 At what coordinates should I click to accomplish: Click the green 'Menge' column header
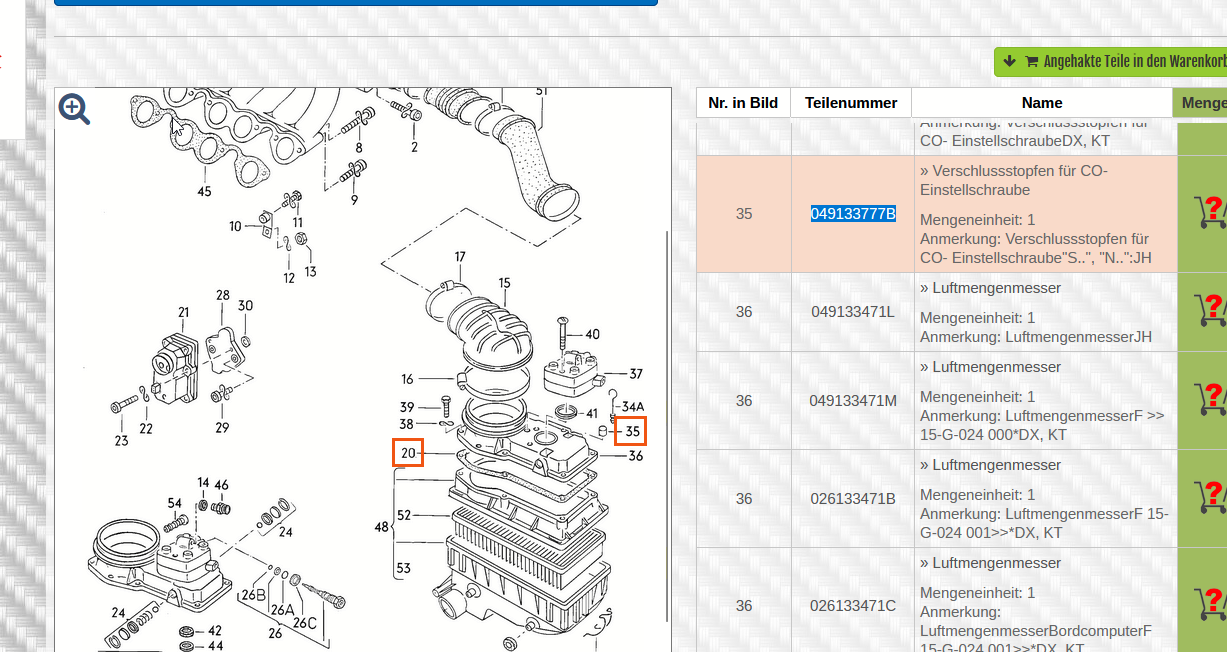point(1200,103)
